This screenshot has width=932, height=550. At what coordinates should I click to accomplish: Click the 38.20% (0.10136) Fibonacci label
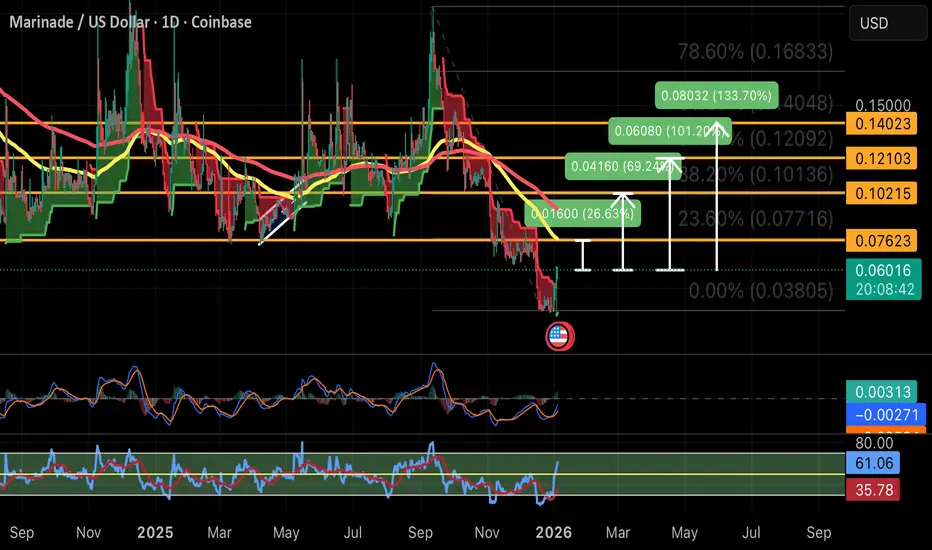755,174
